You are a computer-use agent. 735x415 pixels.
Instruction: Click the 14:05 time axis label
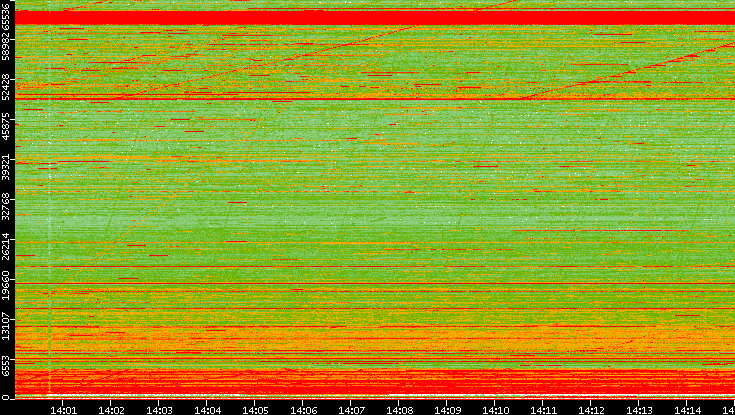click(x=255, y=410)
